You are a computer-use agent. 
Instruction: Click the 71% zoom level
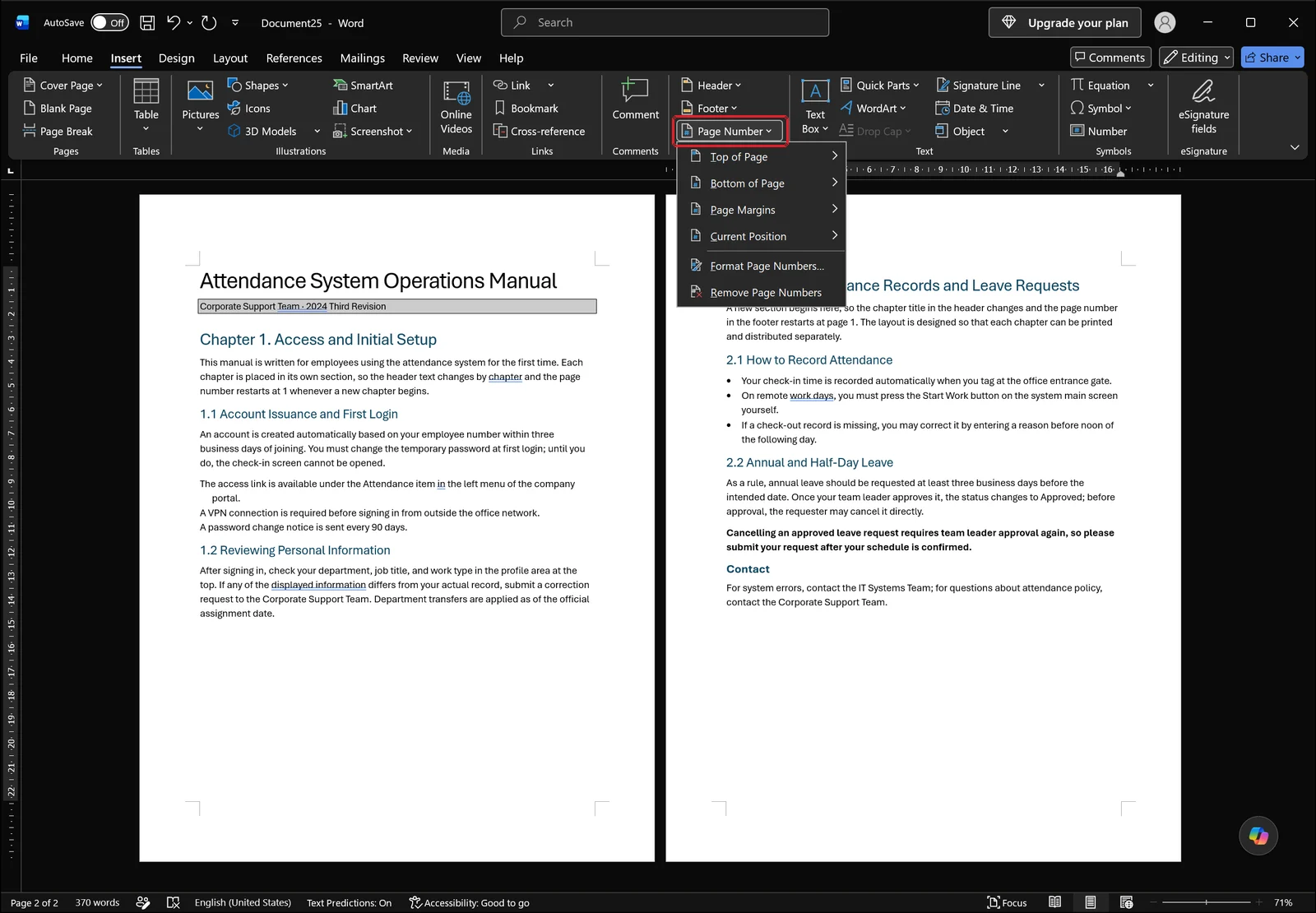[x=1283, y=902]
